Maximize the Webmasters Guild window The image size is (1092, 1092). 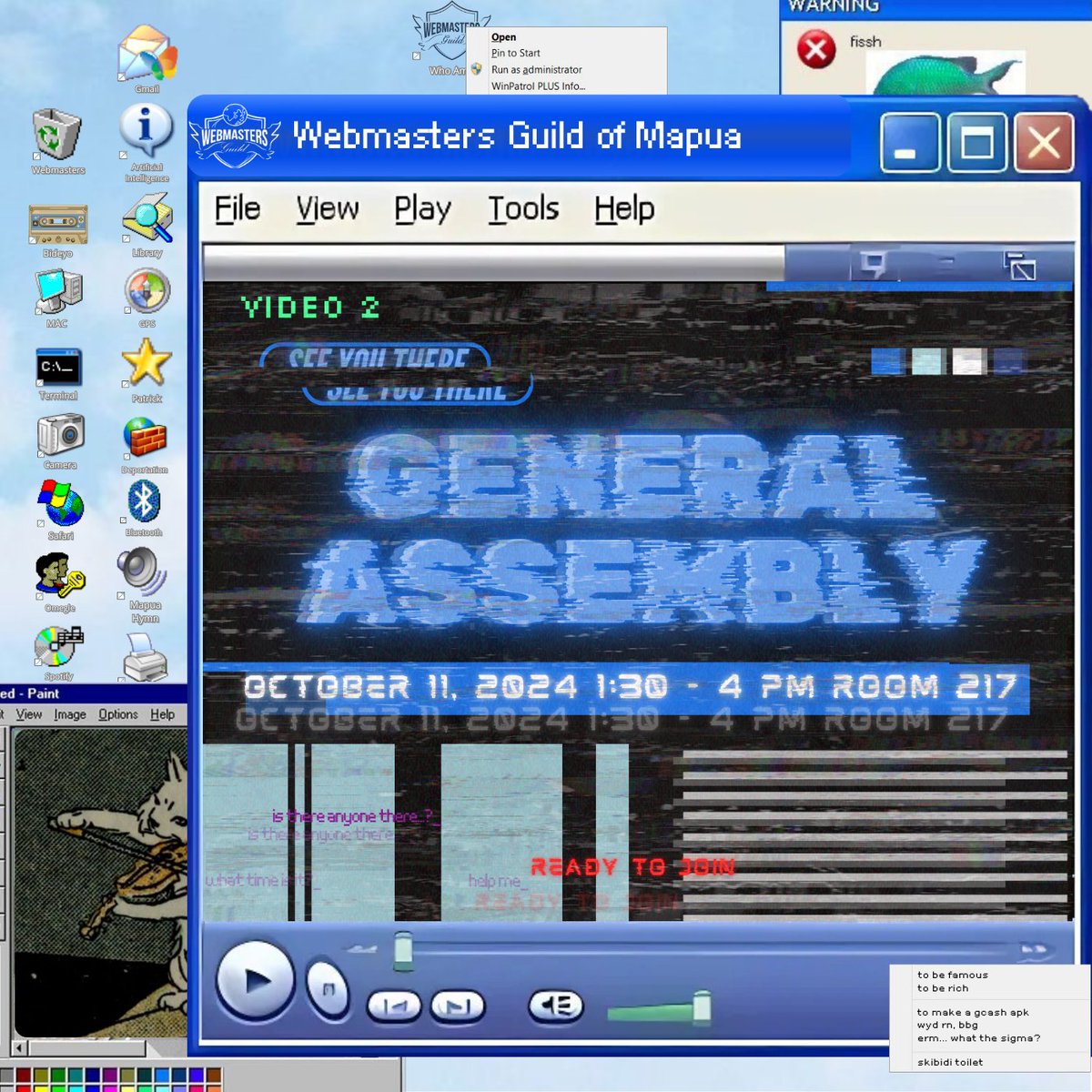(977, 143)
